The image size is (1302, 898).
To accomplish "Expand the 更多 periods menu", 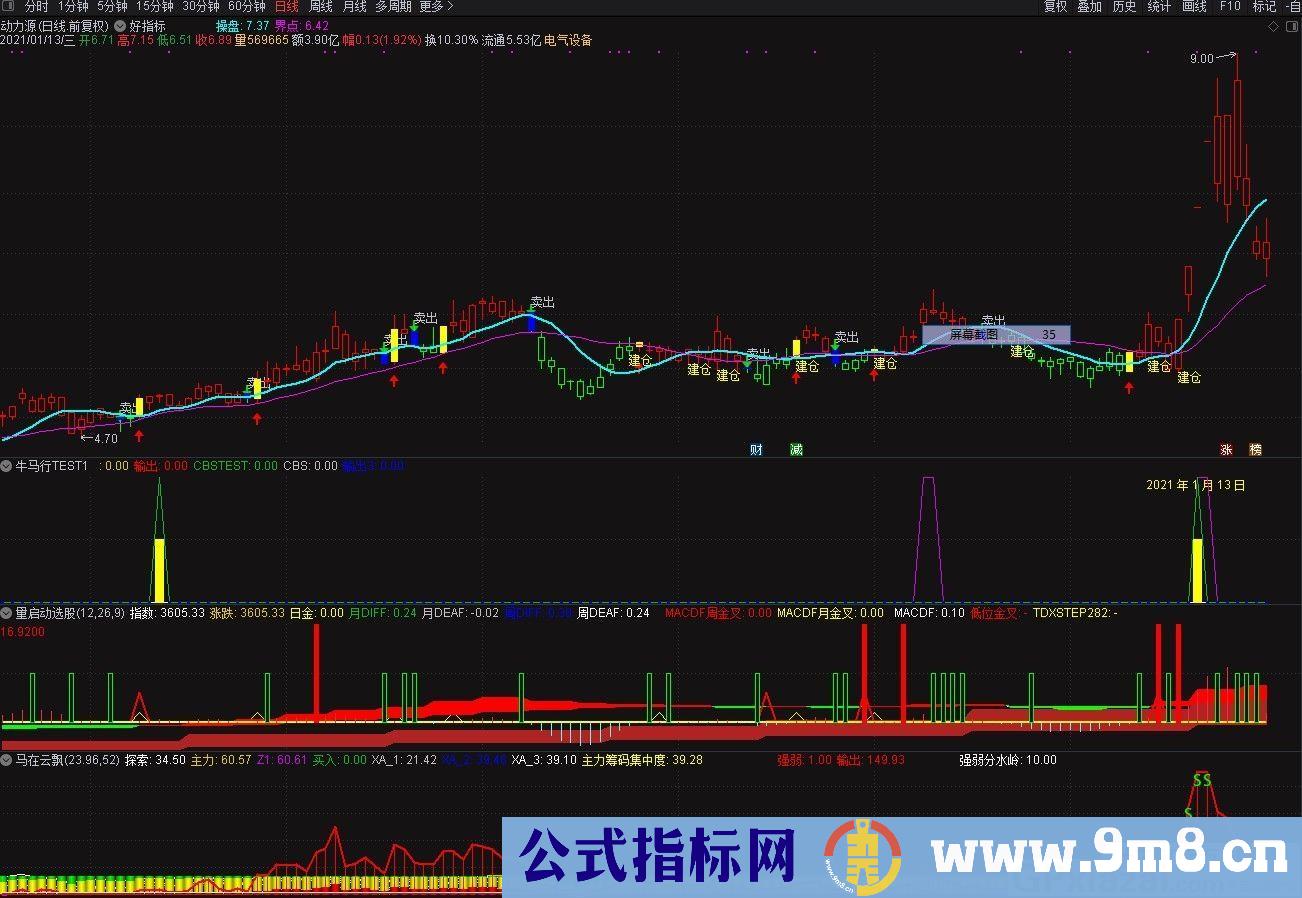I will [436, 6].
